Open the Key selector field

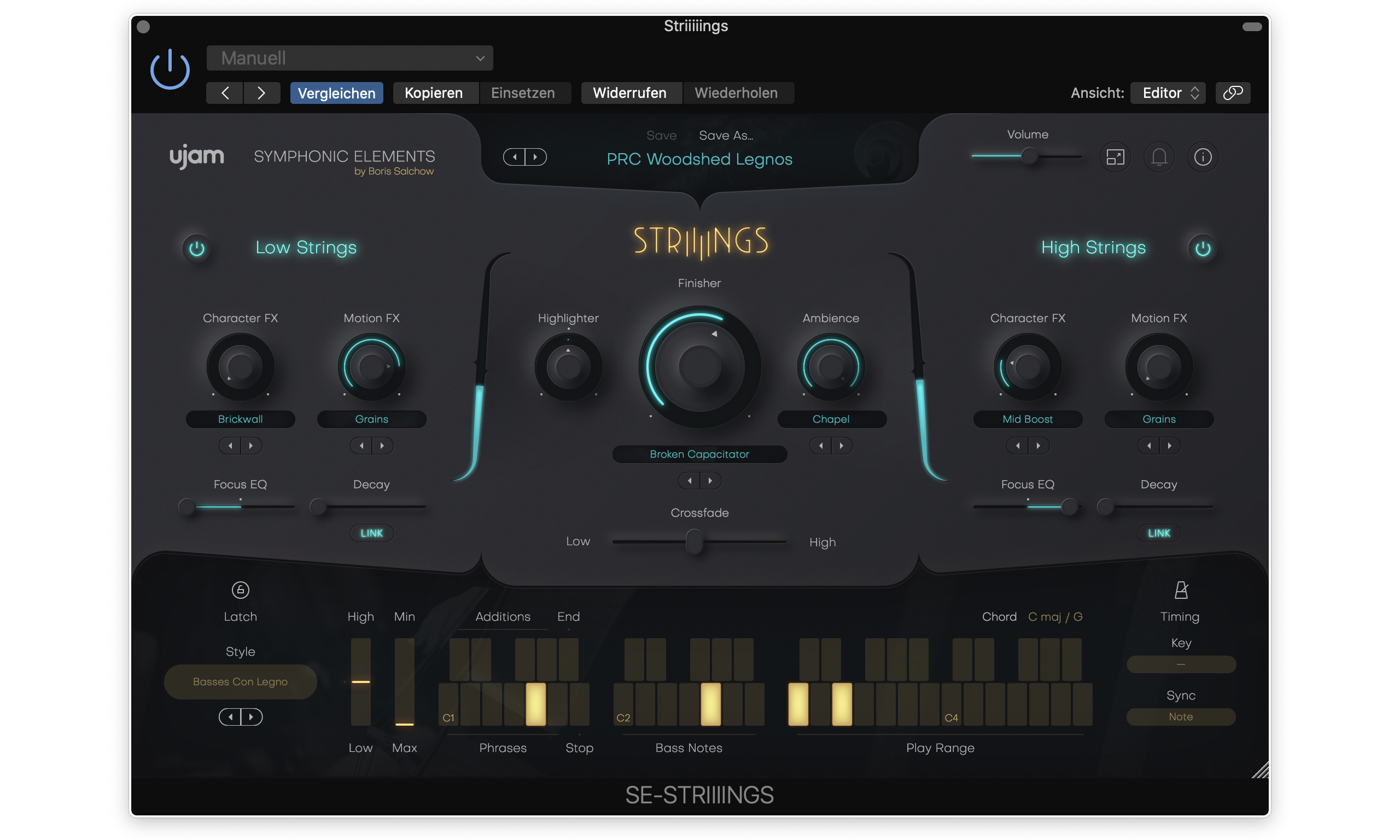[1181, 664]
